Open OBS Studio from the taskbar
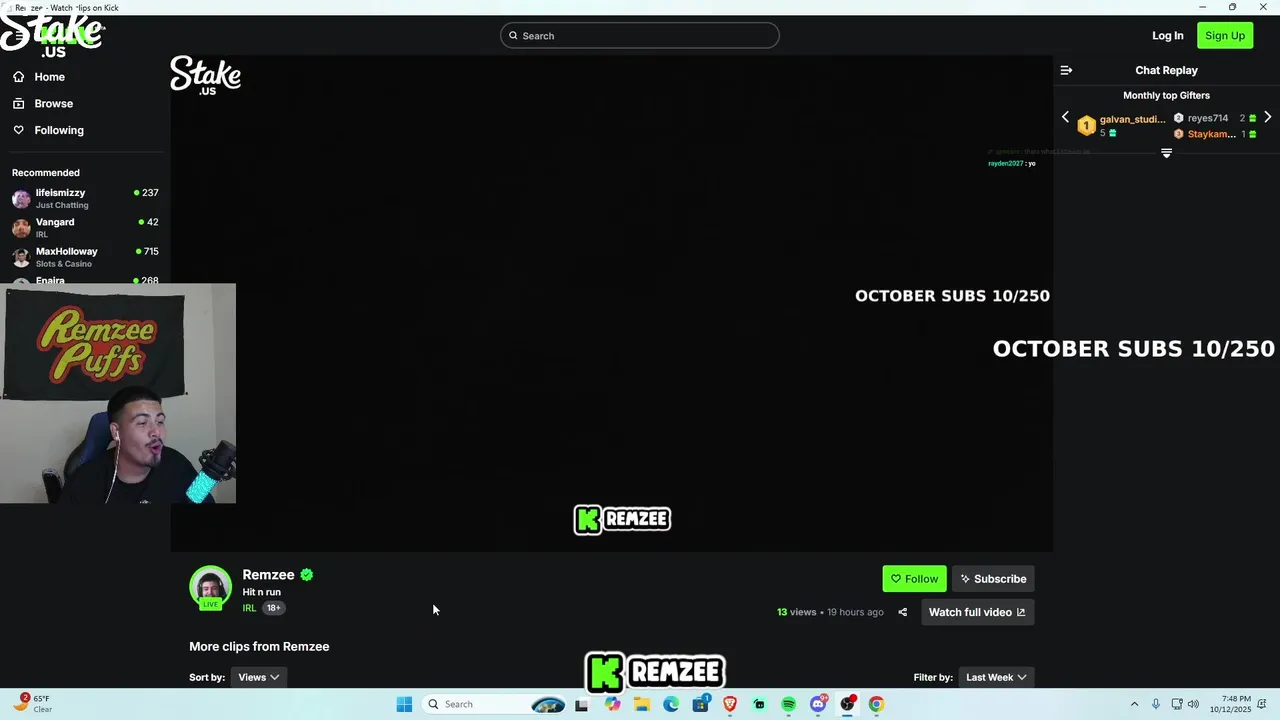 click(847, 704)
